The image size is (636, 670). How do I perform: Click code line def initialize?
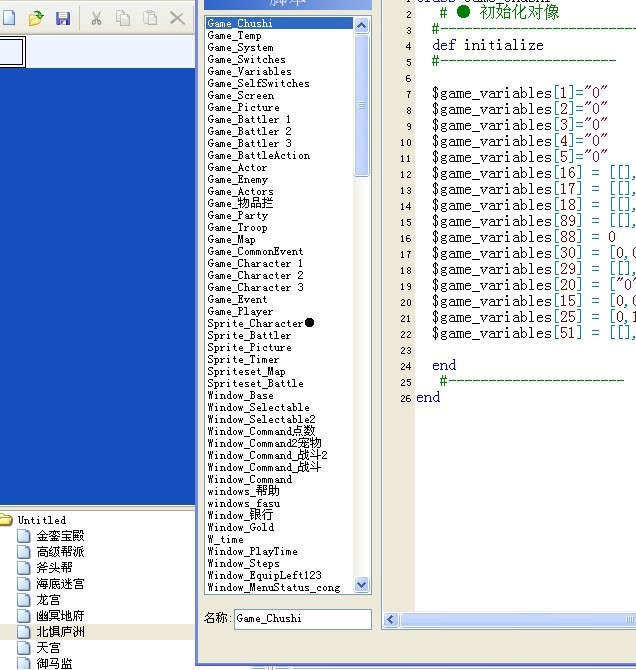coord(488,45)
